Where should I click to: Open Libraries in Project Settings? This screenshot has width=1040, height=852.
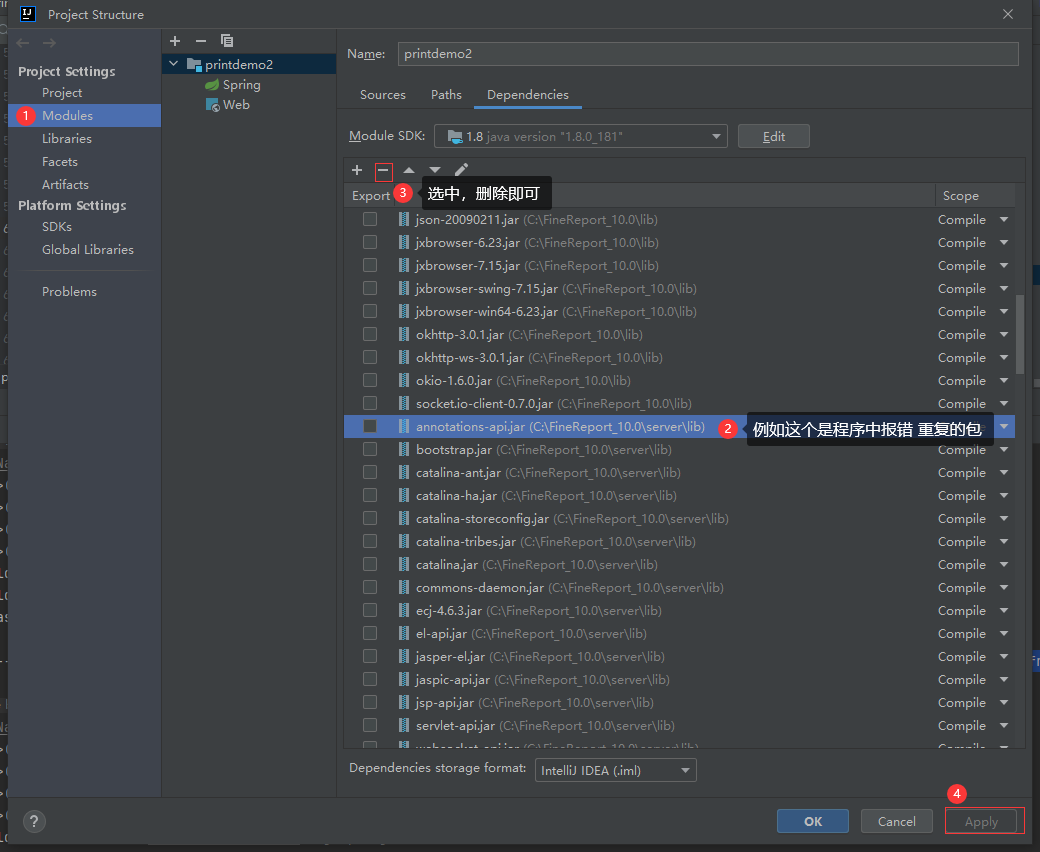coord(67,139)
